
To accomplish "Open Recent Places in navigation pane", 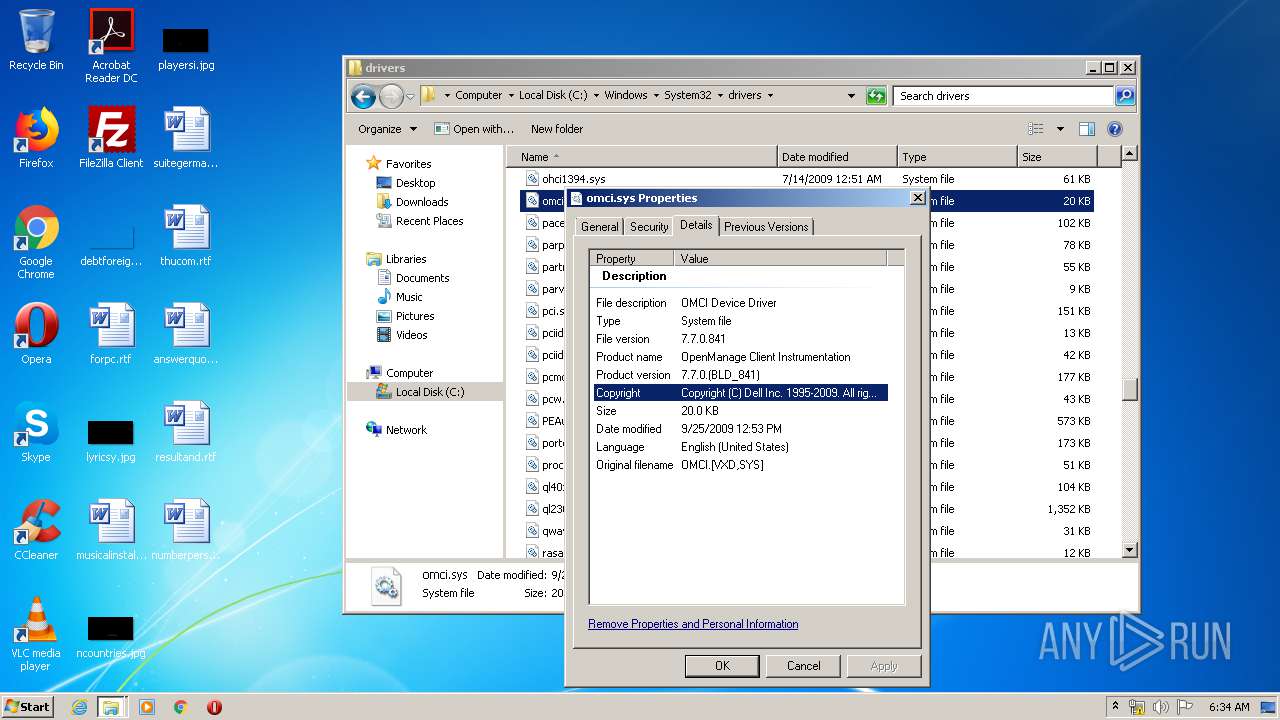I will coord(429,221).
